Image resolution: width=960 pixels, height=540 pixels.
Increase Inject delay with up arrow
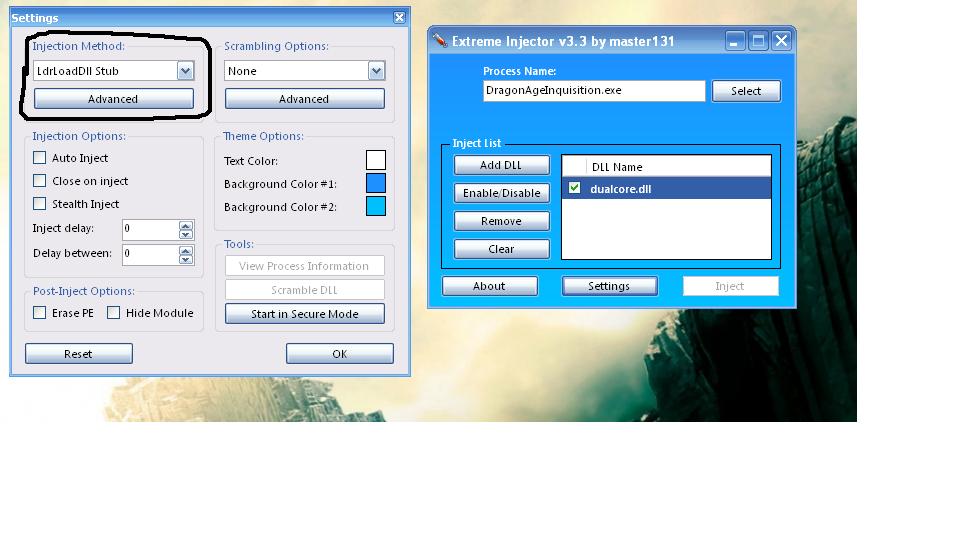186,225
